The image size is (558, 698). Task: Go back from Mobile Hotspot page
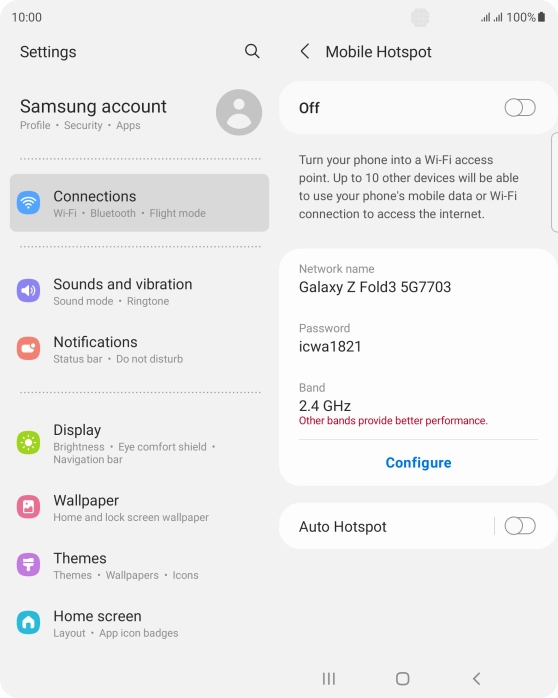pos(305,52)
